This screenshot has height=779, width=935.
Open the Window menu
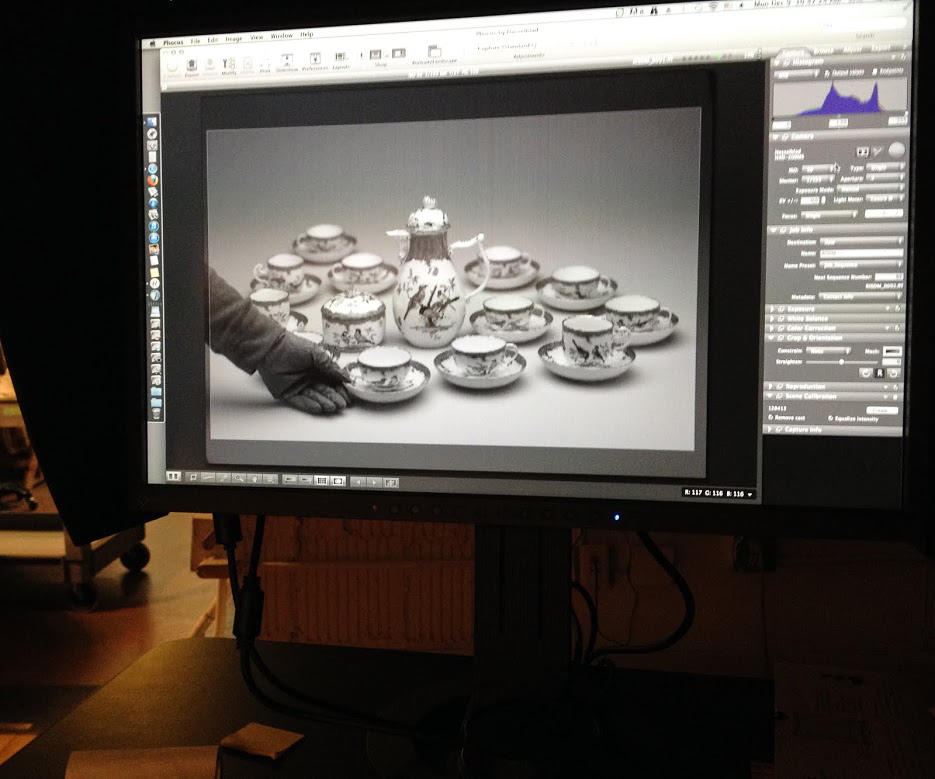[282, 37]
